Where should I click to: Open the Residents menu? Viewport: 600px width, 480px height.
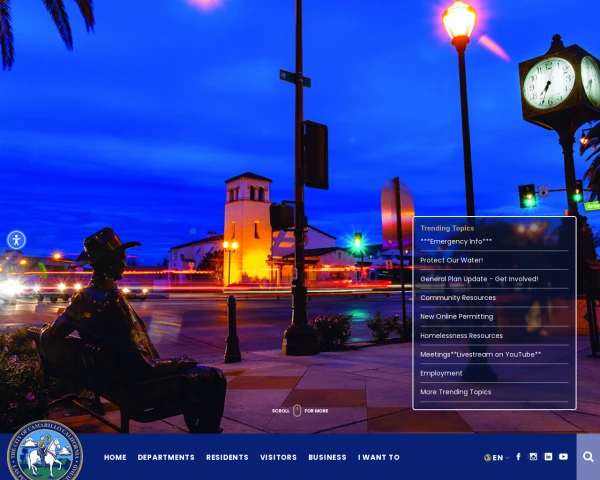click(x=227, y=457)
